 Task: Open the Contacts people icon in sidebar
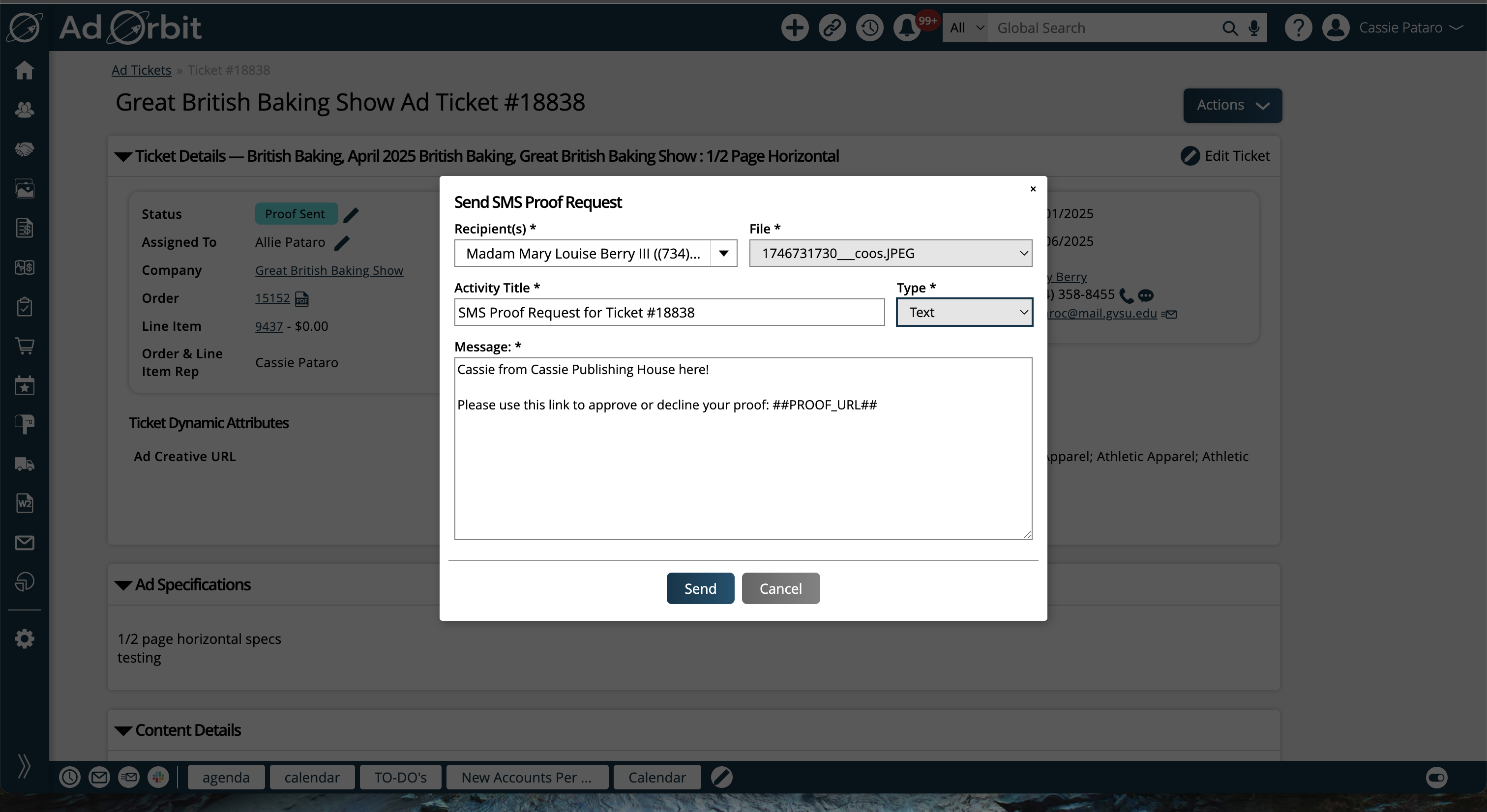click(x=24, y=110)
